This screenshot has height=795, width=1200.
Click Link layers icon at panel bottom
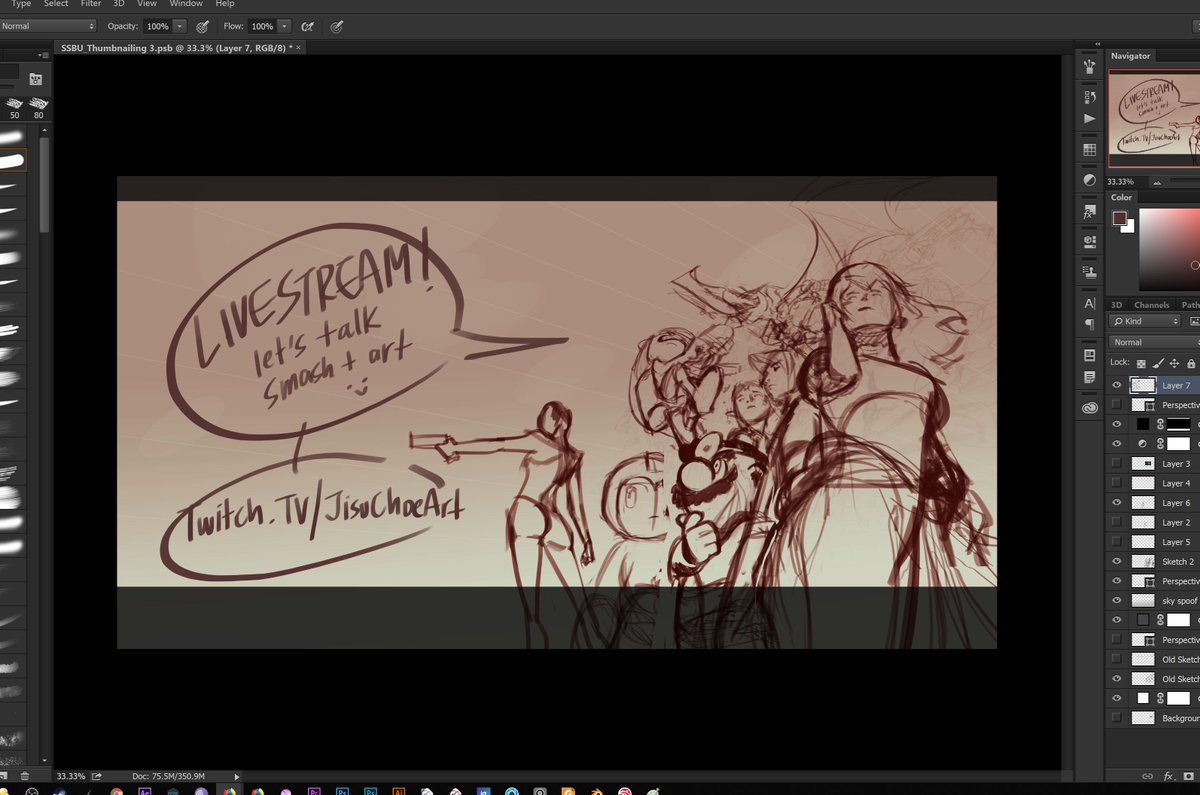tap(1147, 776)
